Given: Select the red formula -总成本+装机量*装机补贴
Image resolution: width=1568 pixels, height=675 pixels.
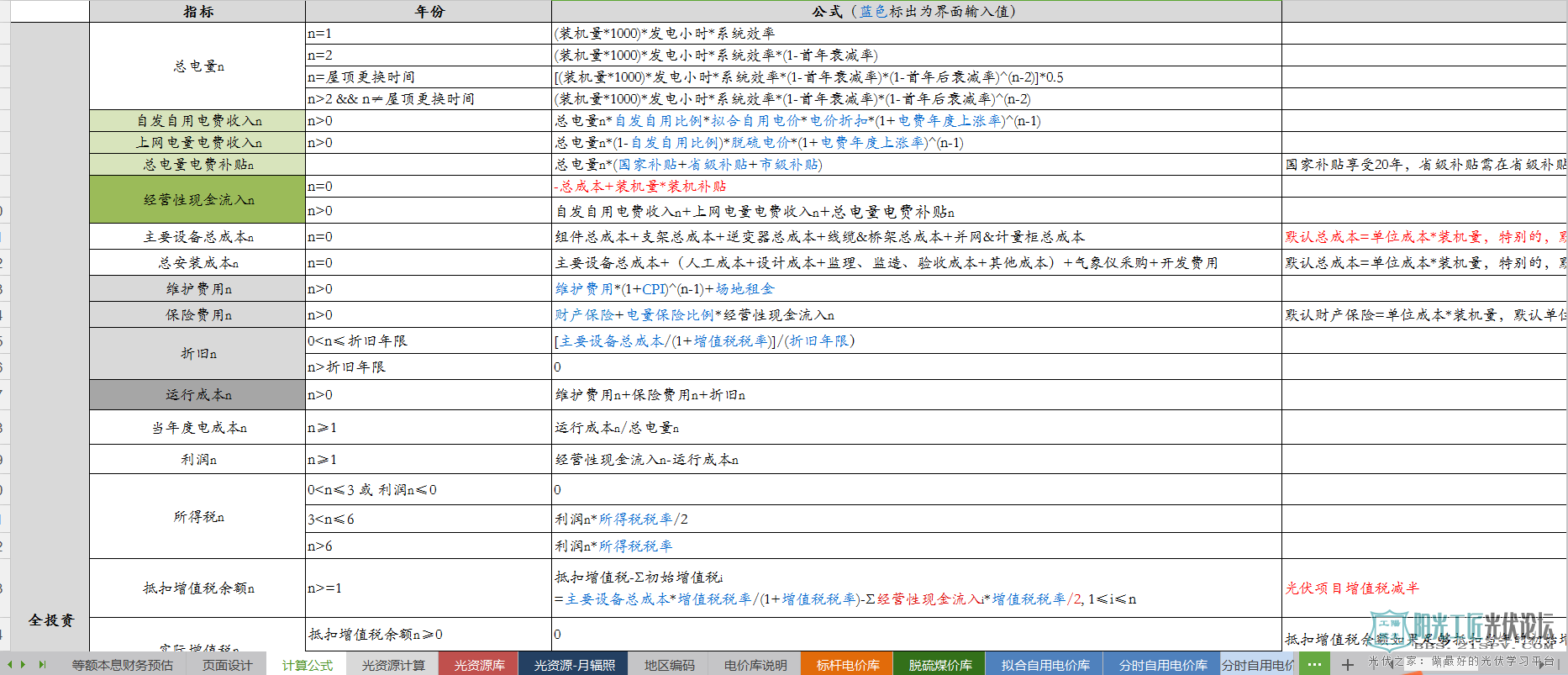Looking at the screenshot, I should click(x=916, y=187).
